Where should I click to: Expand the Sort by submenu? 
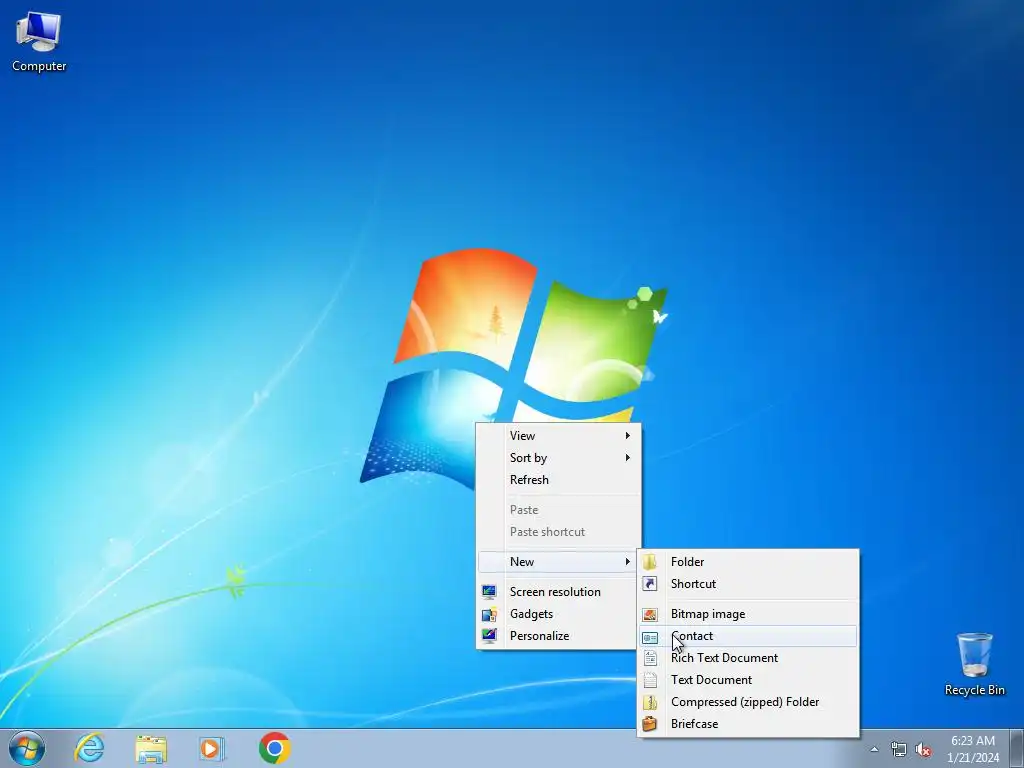[x=559, y=458]
